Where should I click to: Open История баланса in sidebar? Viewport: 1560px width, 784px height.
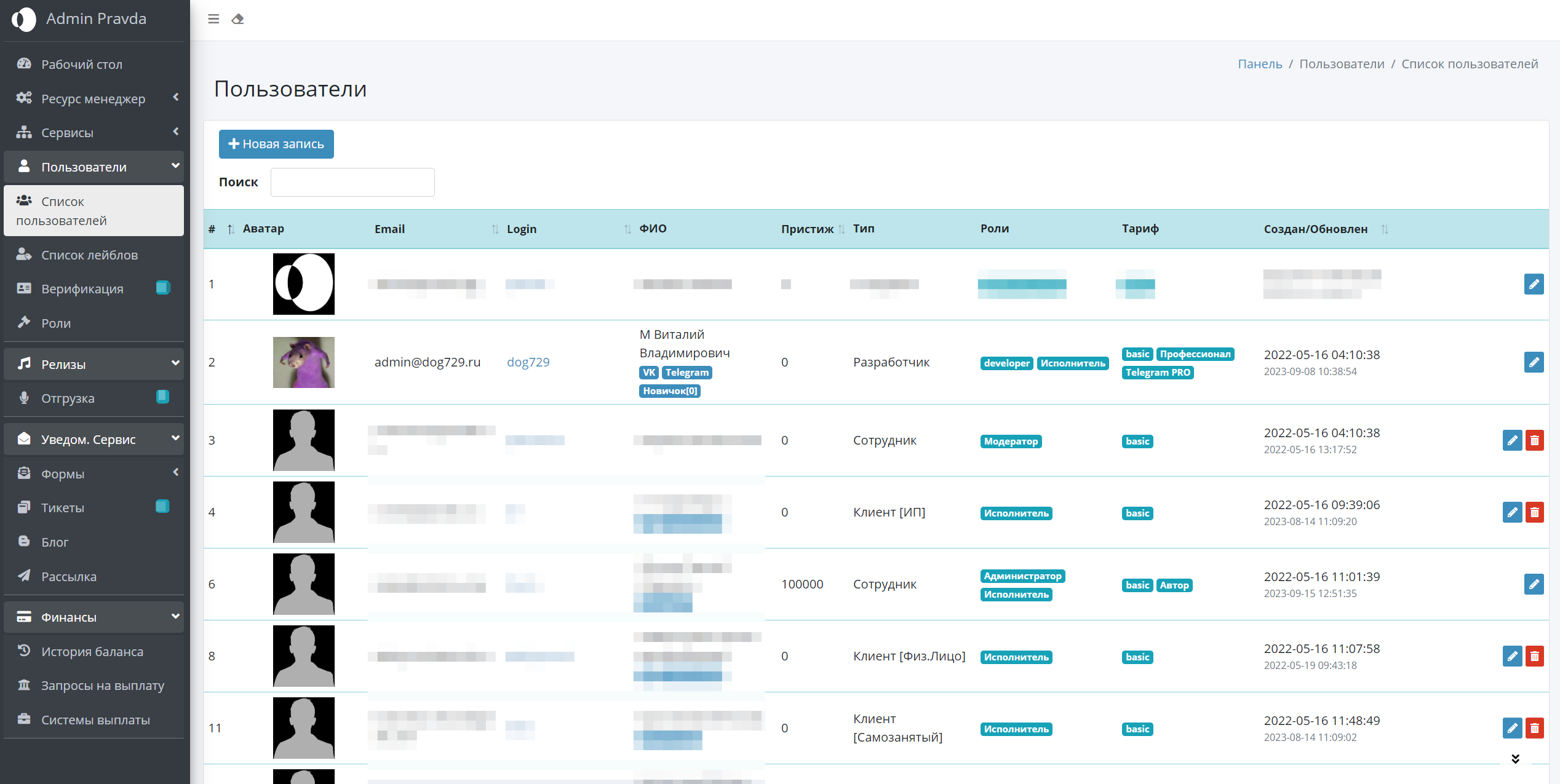[x=94, y=652]
